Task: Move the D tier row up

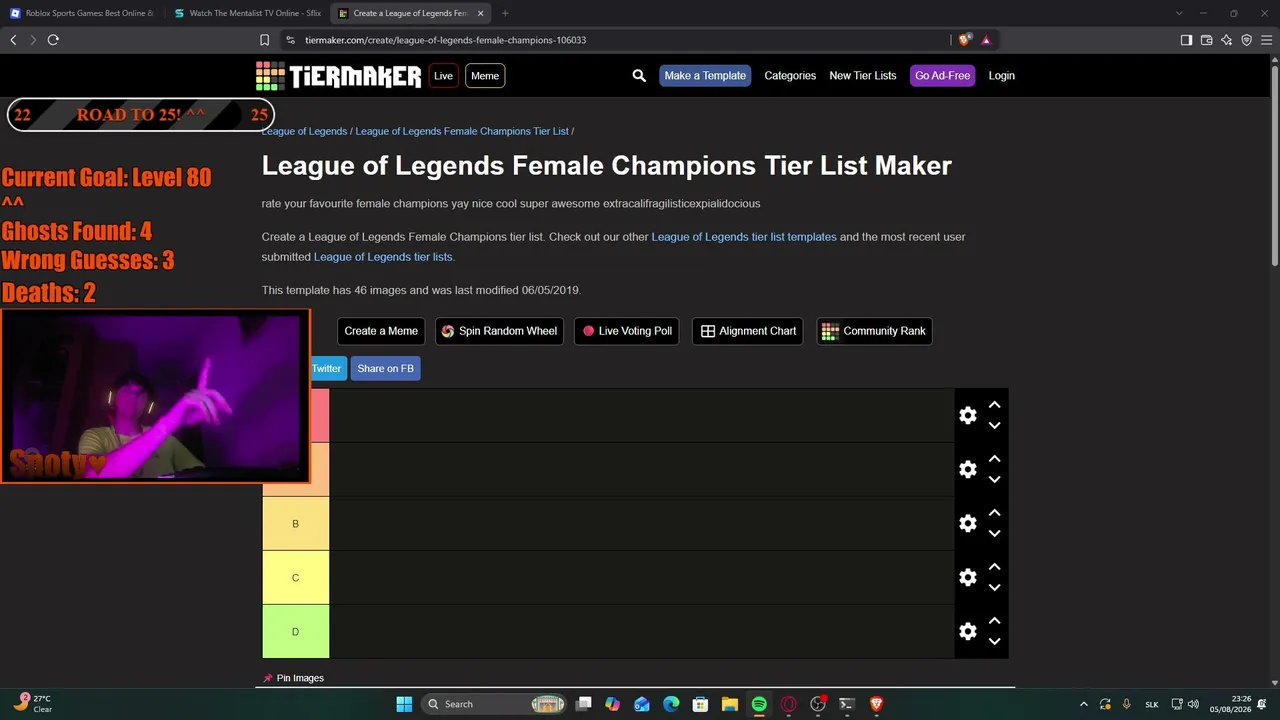Action: tap(995, 621)
